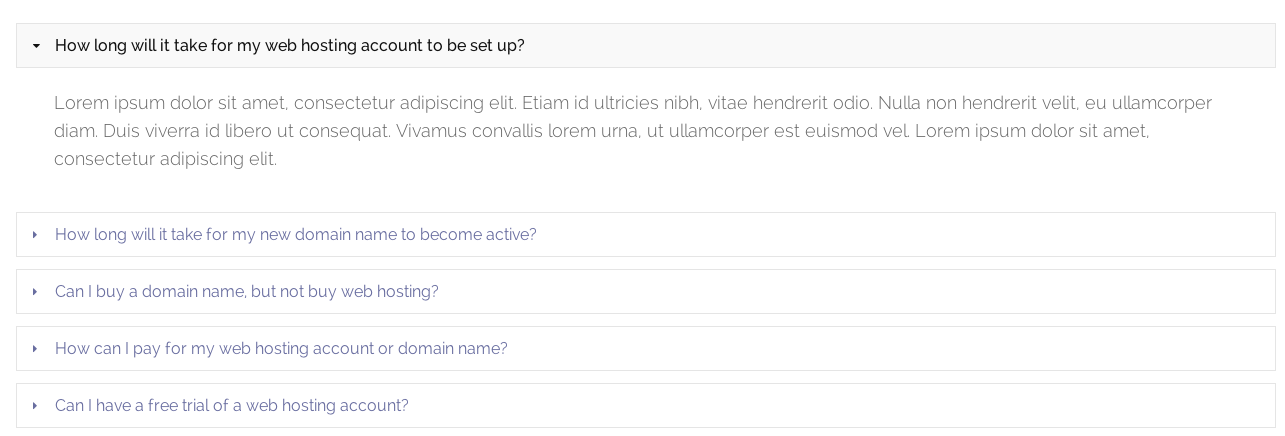Click empty right side of first accordion header
Screen dimensions: 1285x436
[900, 46]
